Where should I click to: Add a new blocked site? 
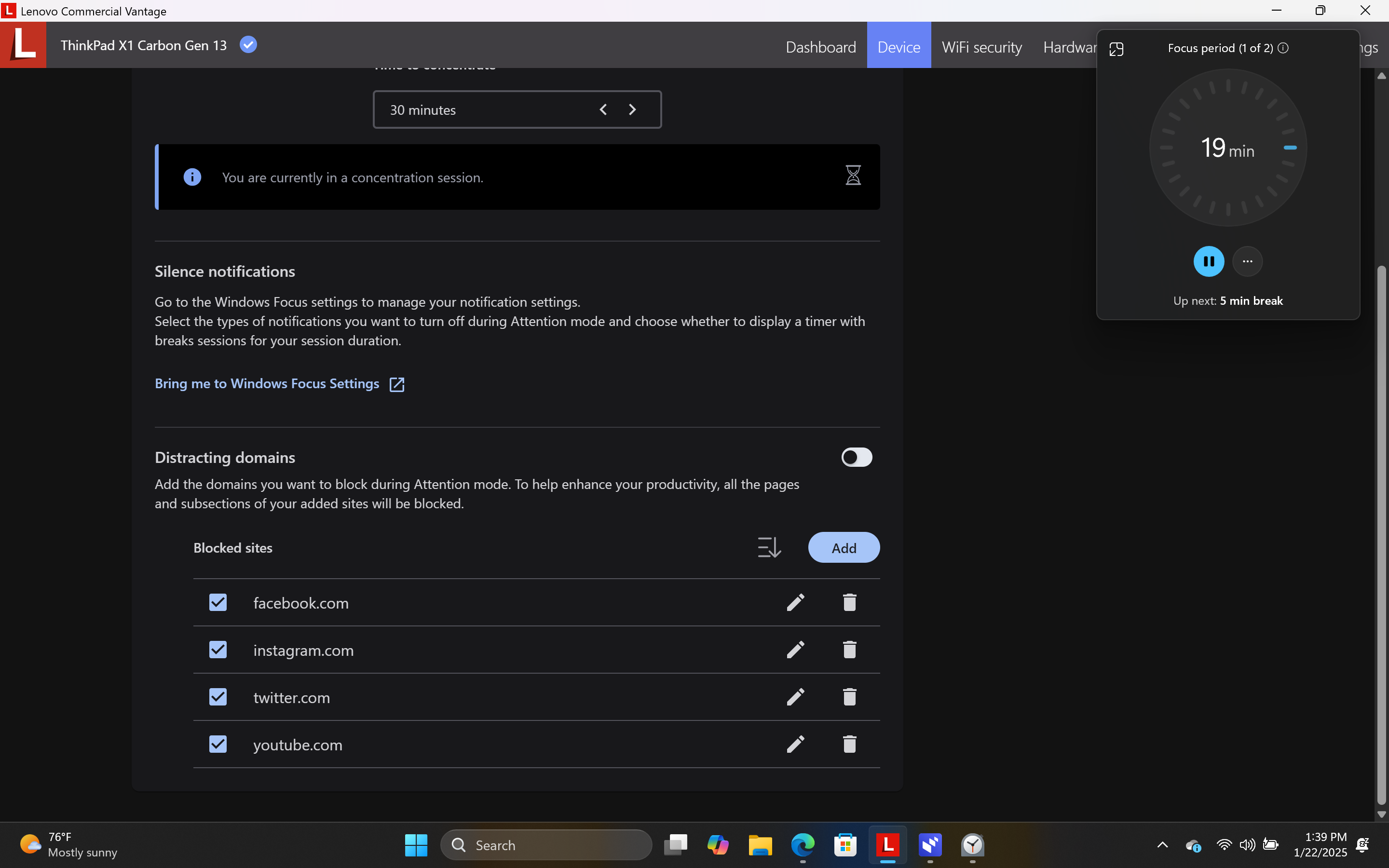click(x=844, y=548)
